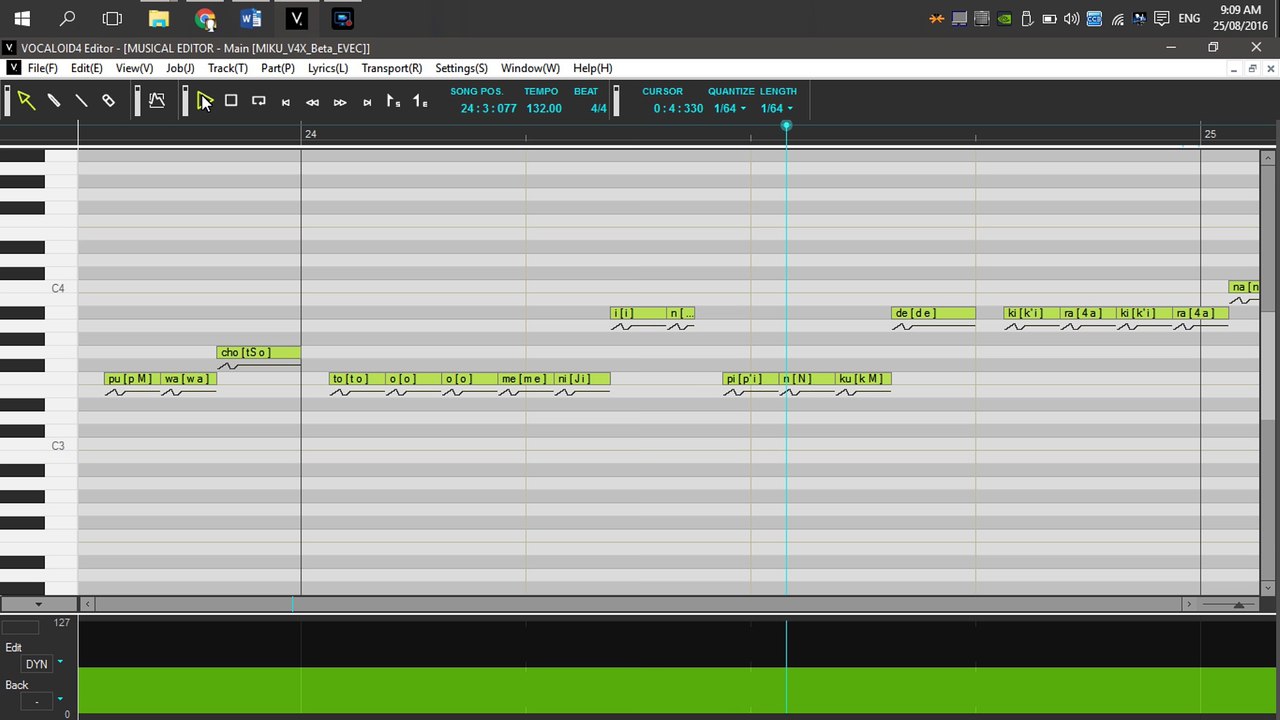Image resolution: width=1280 pixels, height=720 pixels.
Task: Select the 'wa [w a]' note
Action: (x=188, y=378)
